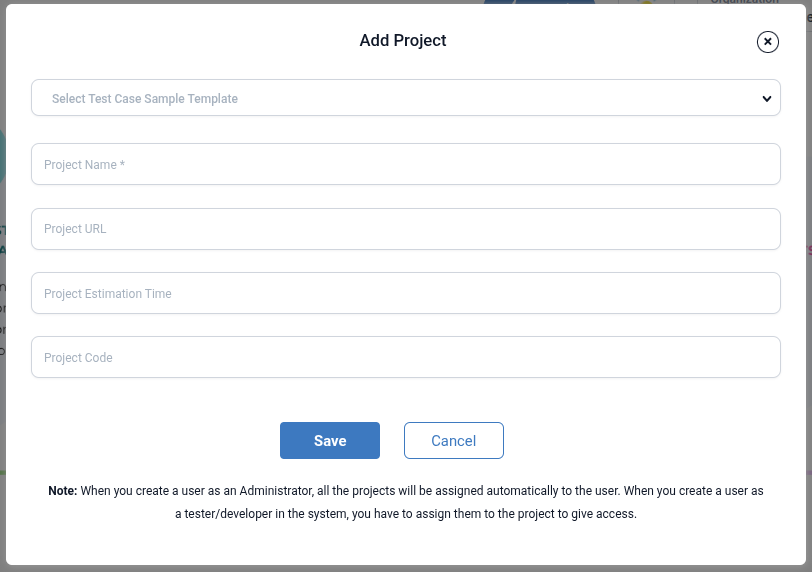Click note line mentioning tester/developer access

[x=406, y=514]
